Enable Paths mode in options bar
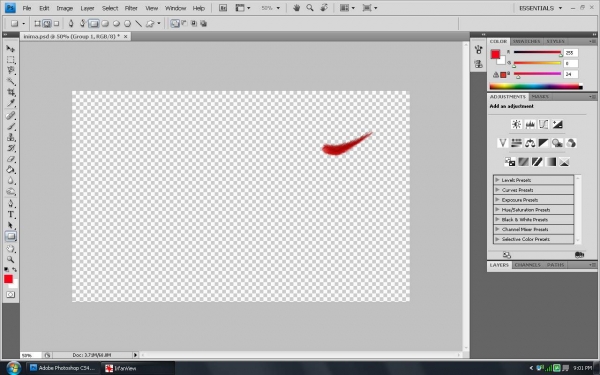Image resolution: width=600 pixels, height=375 pixels. (47, 24)
